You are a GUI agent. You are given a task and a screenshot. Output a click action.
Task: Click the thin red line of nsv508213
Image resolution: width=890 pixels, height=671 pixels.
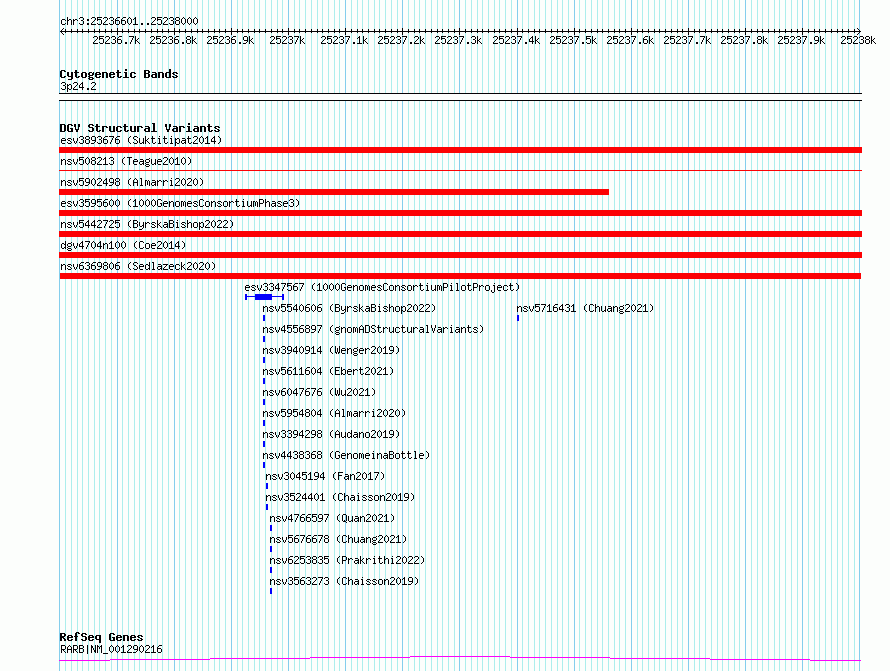click(460, 170)
